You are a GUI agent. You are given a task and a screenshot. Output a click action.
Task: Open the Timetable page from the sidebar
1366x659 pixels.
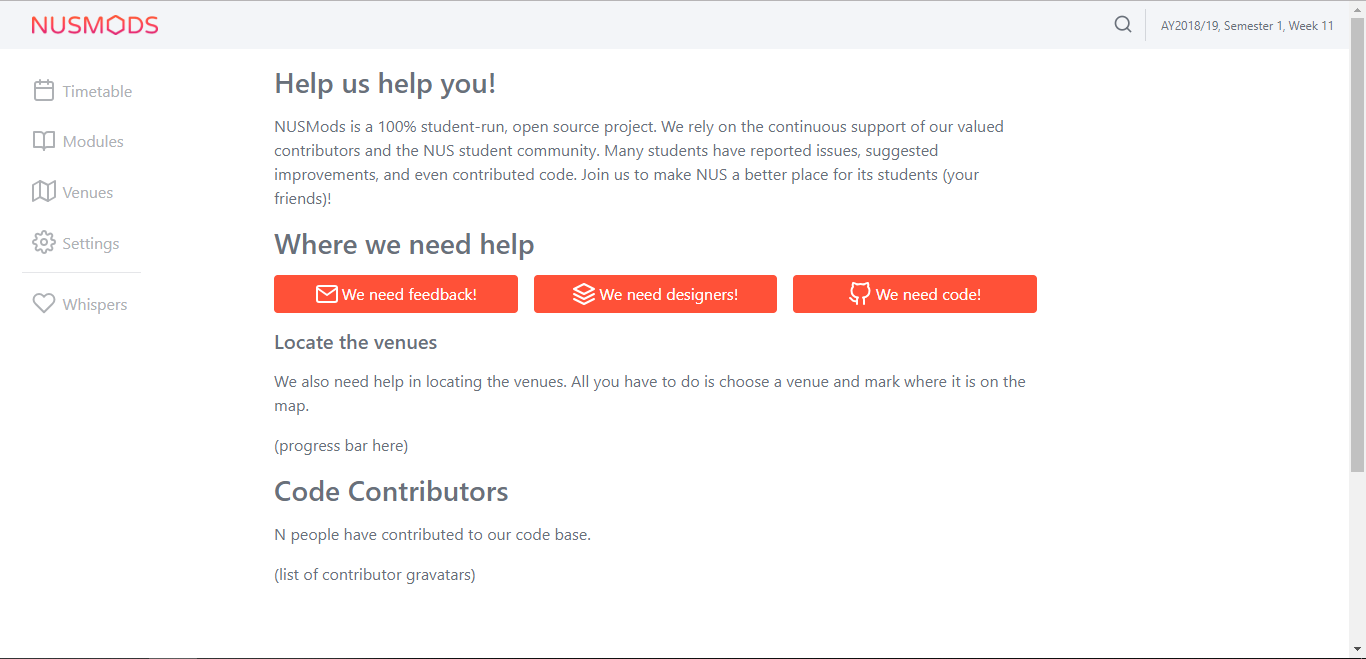(x=97, y=90)
